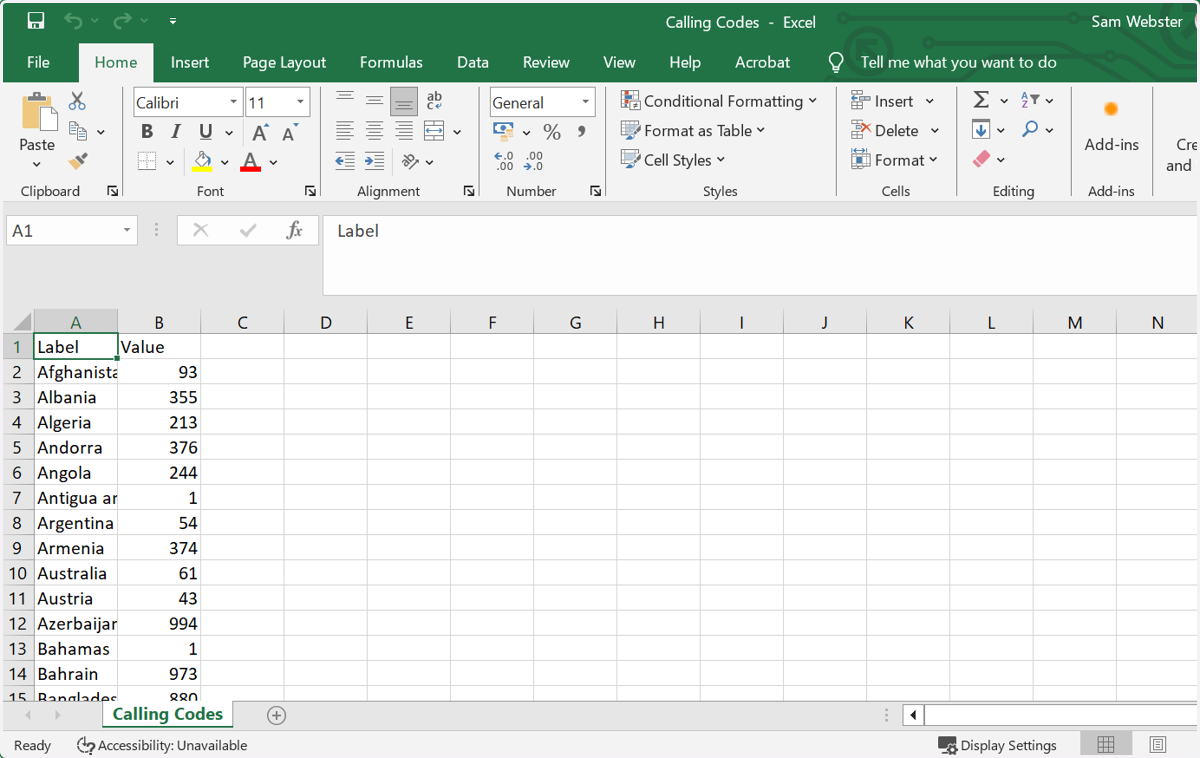
Task: Switch to the Review tab
Action: click(546, 62)
